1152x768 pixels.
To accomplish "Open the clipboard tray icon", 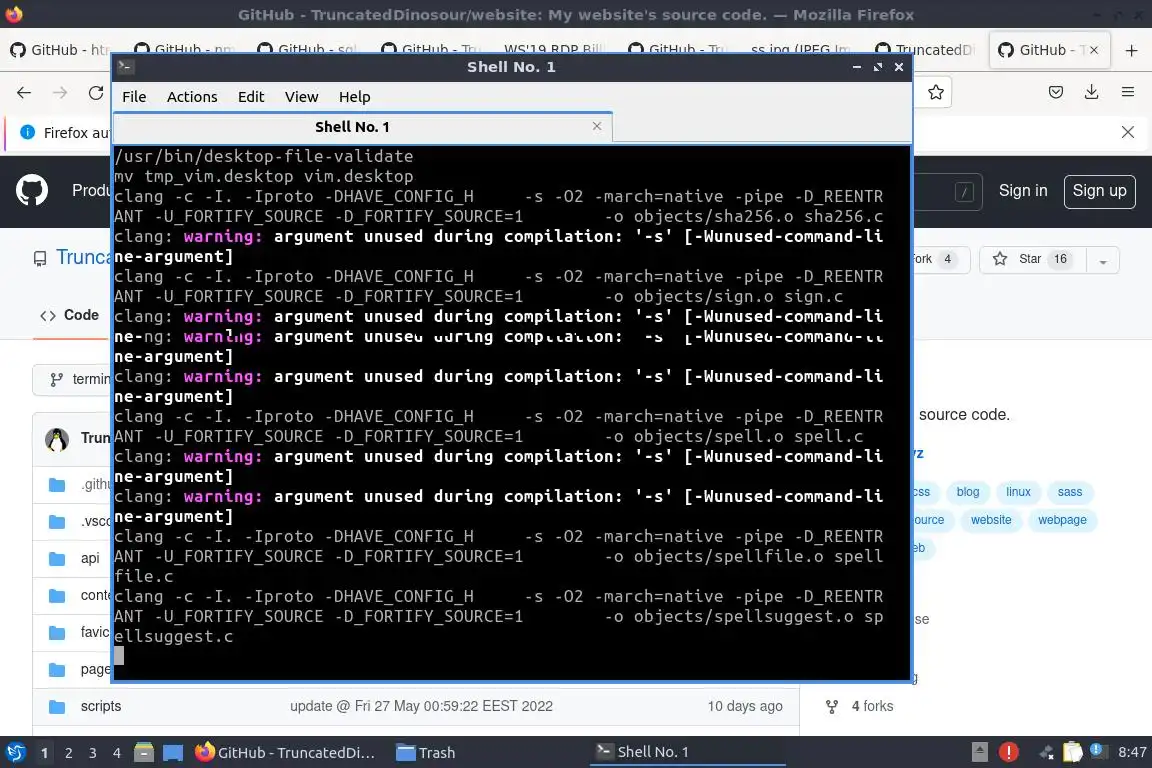I will coord(1073,752).
